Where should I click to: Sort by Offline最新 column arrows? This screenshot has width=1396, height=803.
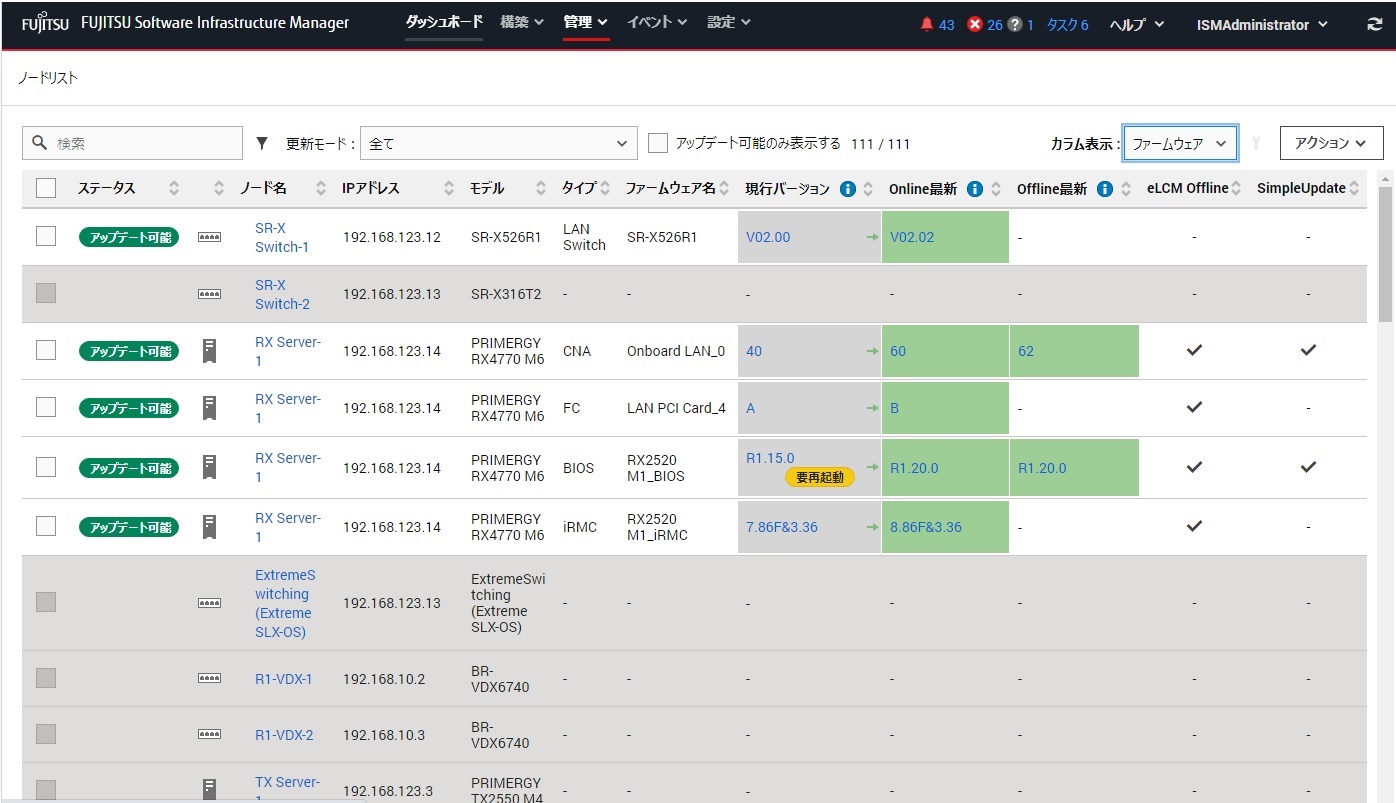1125,188
